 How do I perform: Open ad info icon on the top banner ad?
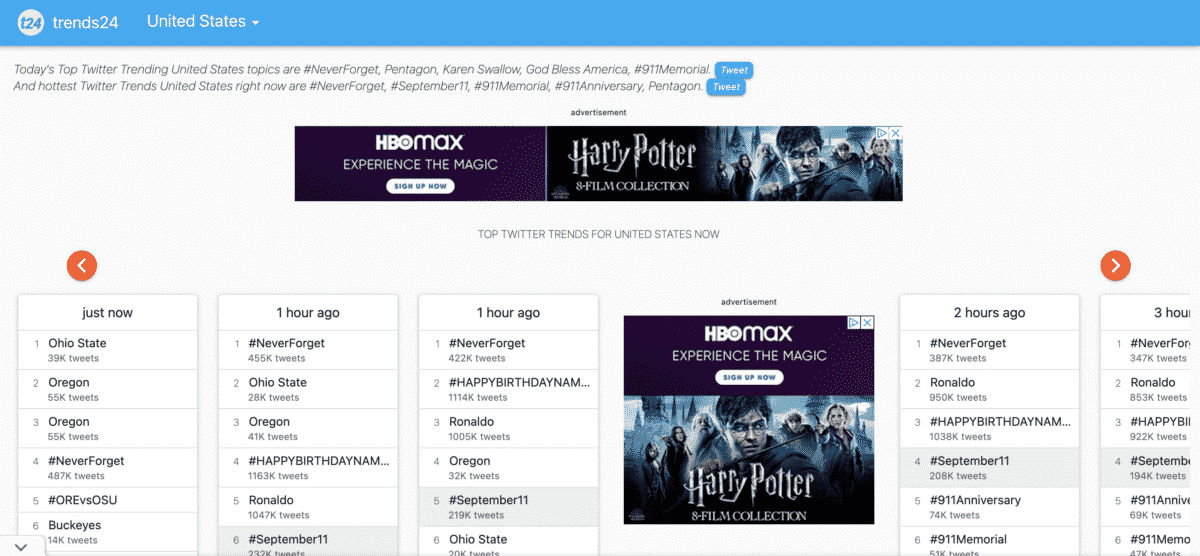[x=883, y=133]
